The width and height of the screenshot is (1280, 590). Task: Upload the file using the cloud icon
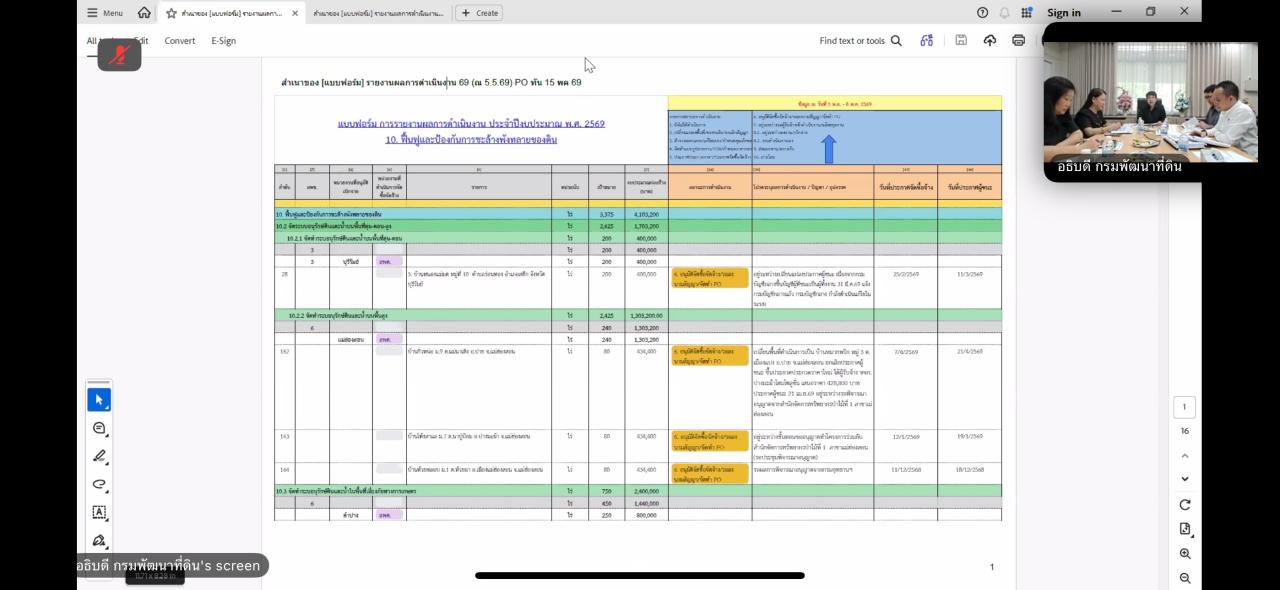click(x=990, y=41)
